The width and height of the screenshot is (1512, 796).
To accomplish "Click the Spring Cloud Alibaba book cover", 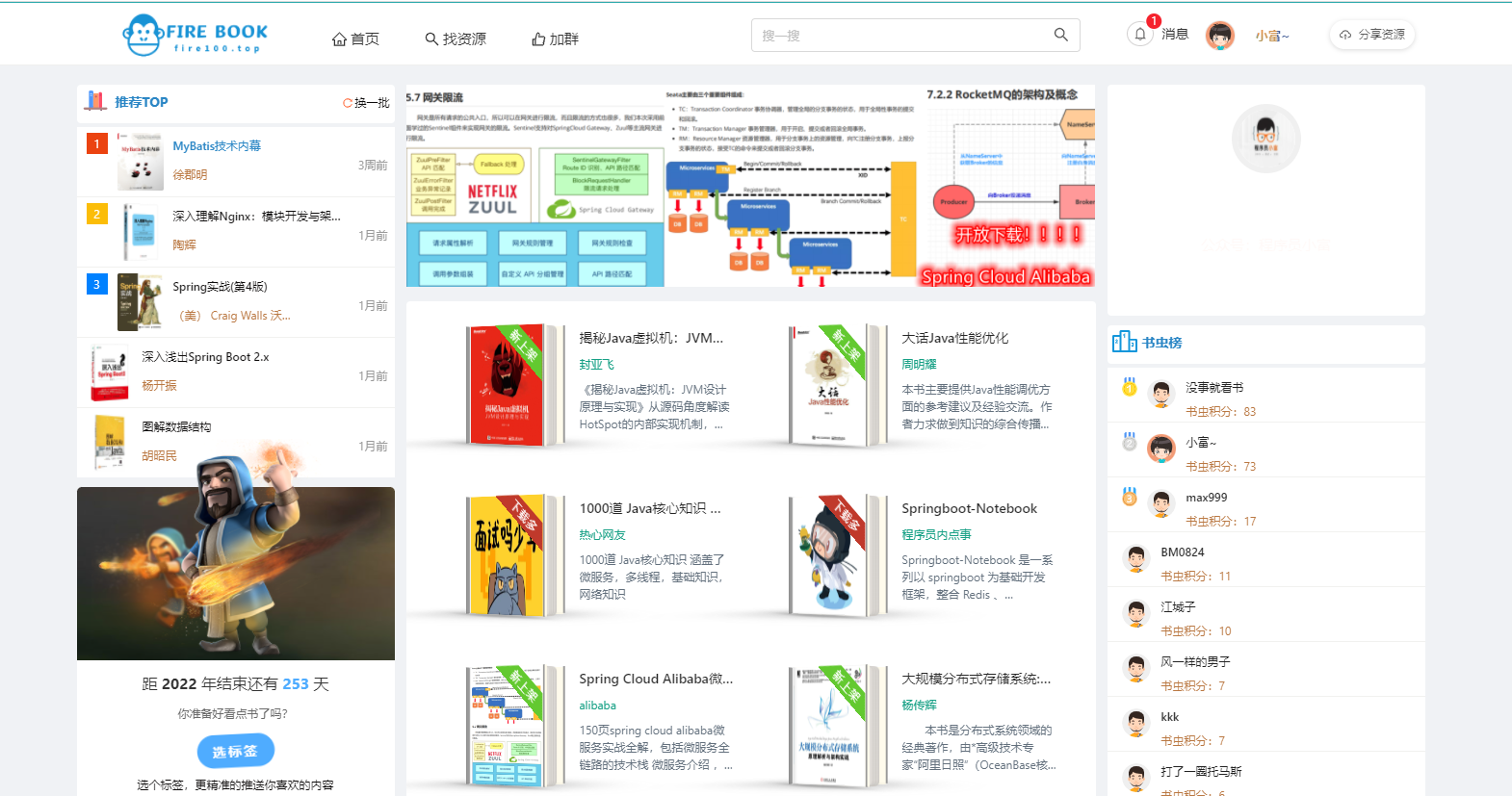I will [515, 726].
